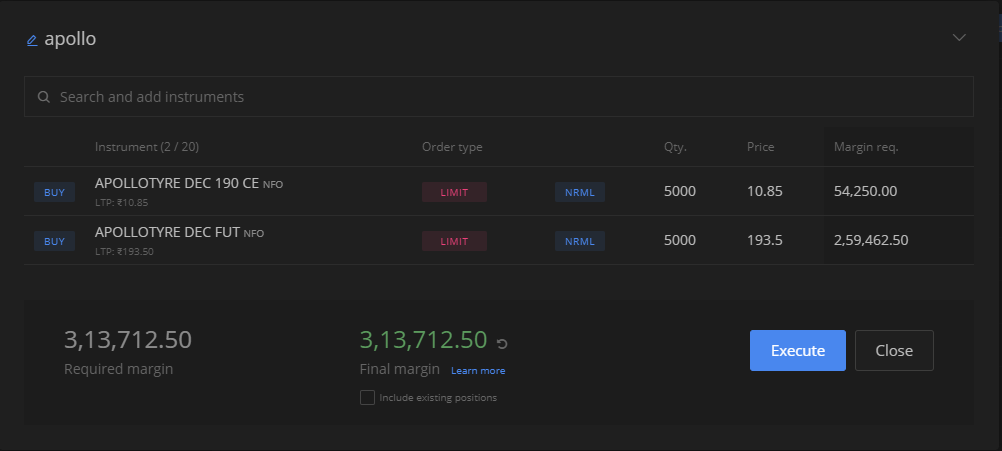
Task: Select the APOLLOTYRE DEC FUT instrument name
Action: click(167, 232)
